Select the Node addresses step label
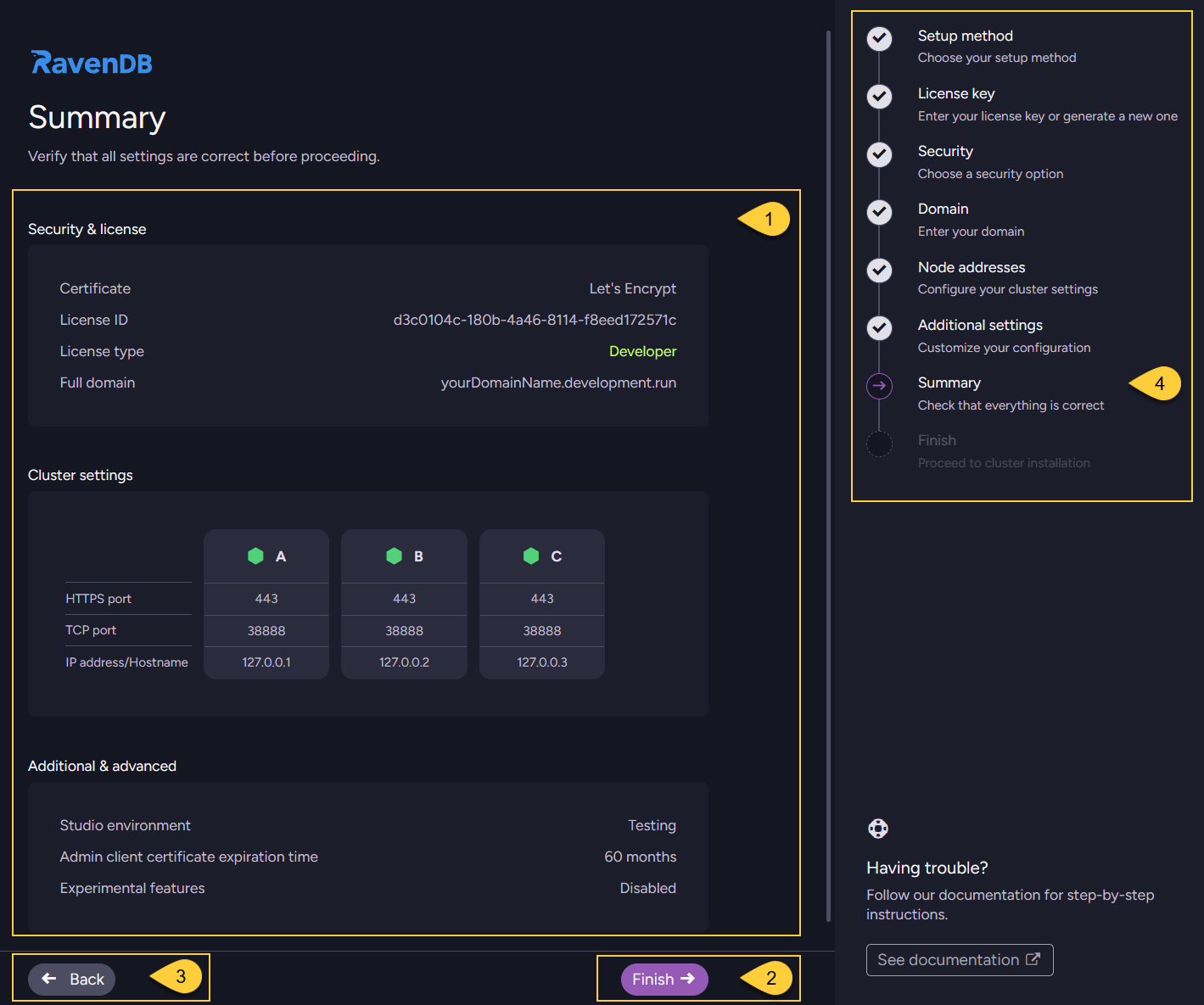This screenshot has height=1005, width=1204. point(971,267)
